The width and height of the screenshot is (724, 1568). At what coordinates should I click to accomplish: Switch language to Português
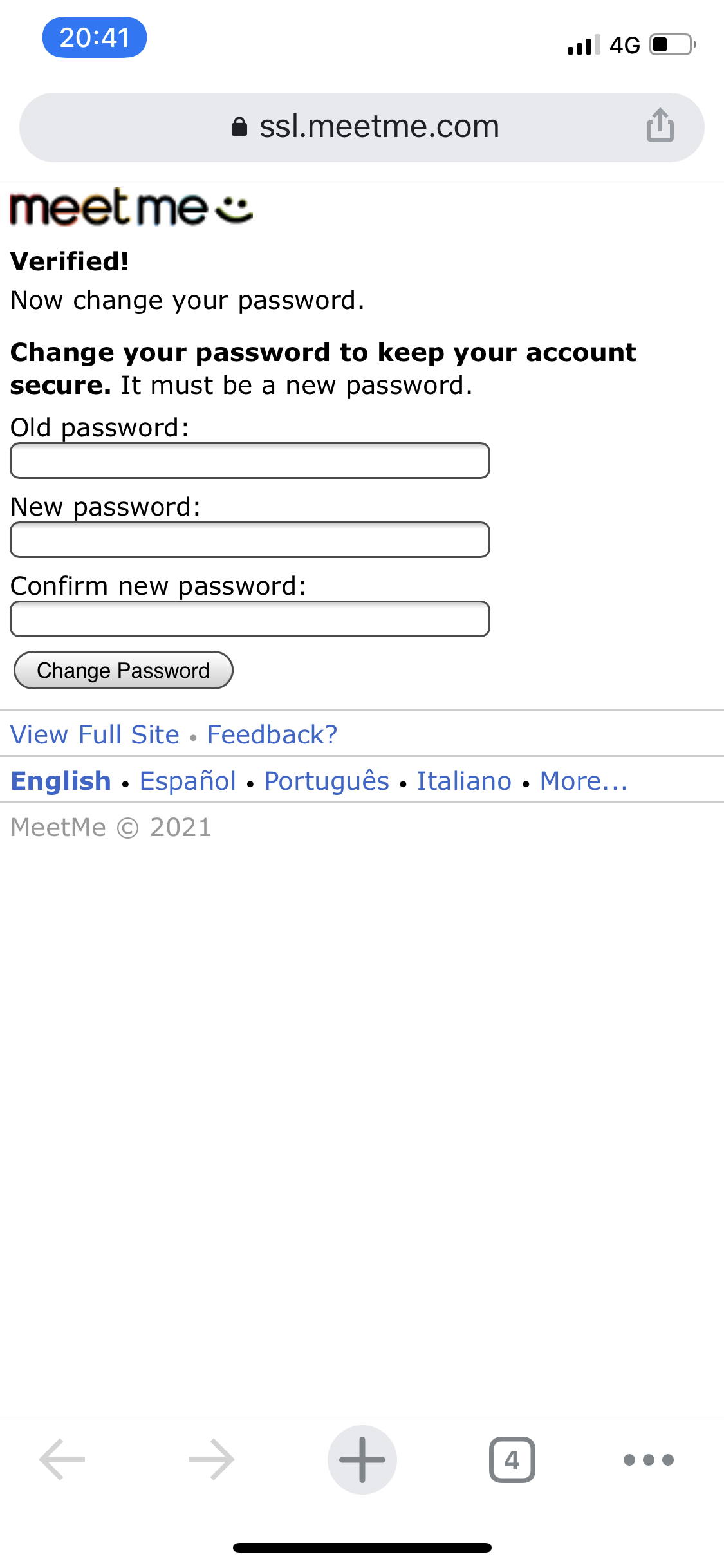(327, 781)
